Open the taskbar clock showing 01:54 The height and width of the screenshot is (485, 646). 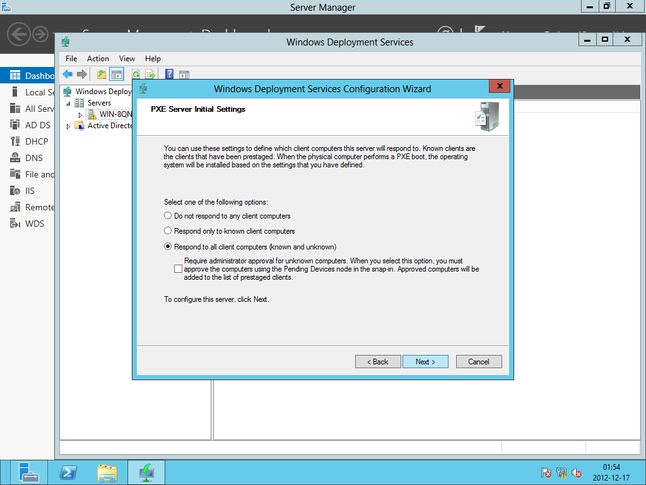click(611, 472)
